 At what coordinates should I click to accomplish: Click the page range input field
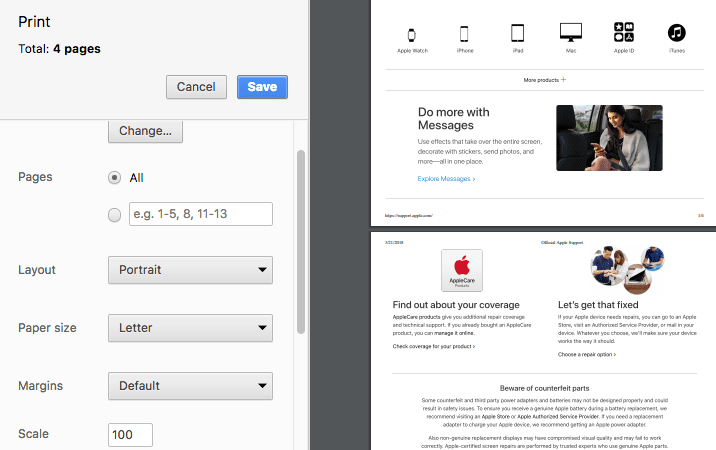tap(201, 214)
